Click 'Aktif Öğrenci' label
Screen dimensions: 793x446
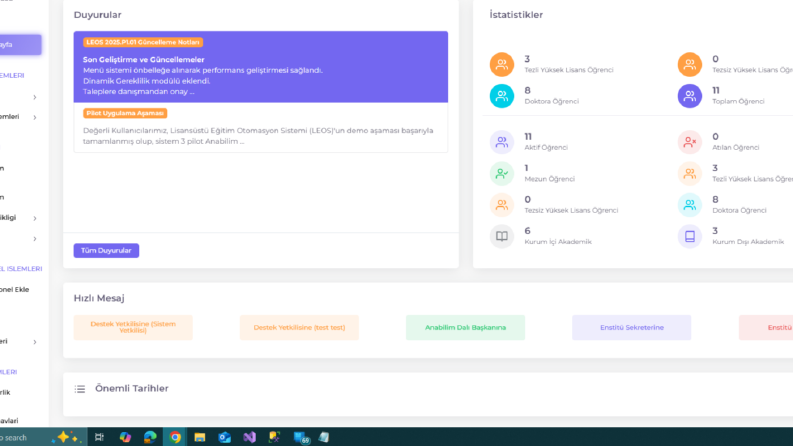(x=546, y=148)
